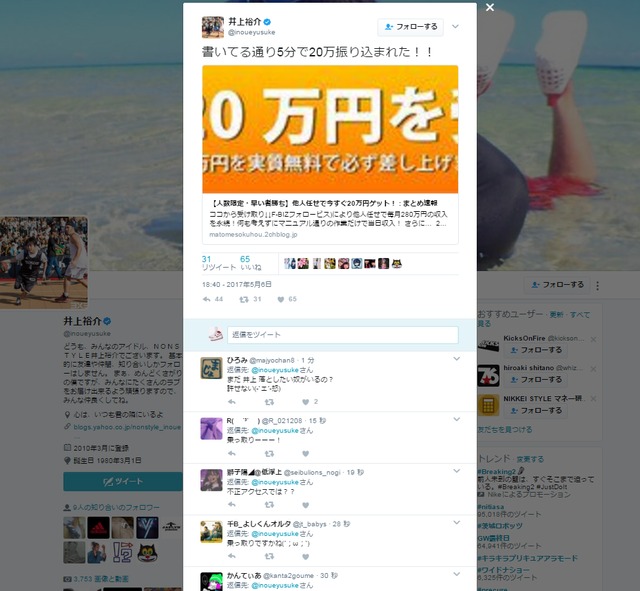Open the three-dot profile menu in the background
The width and height of the screenshot is (640, 591).
tap(598, 286)
